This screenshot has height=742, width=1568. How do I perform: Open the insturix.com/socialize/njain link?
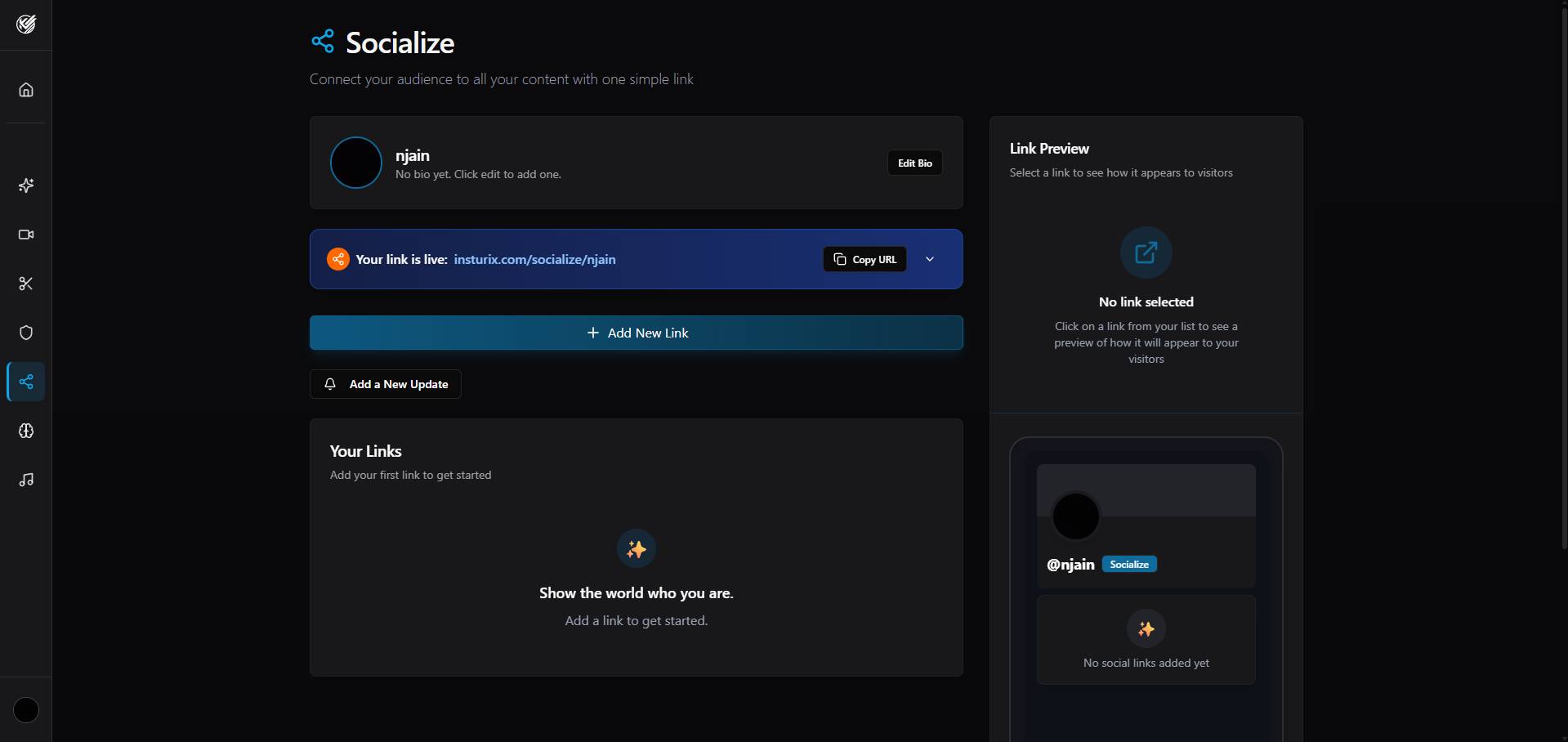[x=534, y=259]
